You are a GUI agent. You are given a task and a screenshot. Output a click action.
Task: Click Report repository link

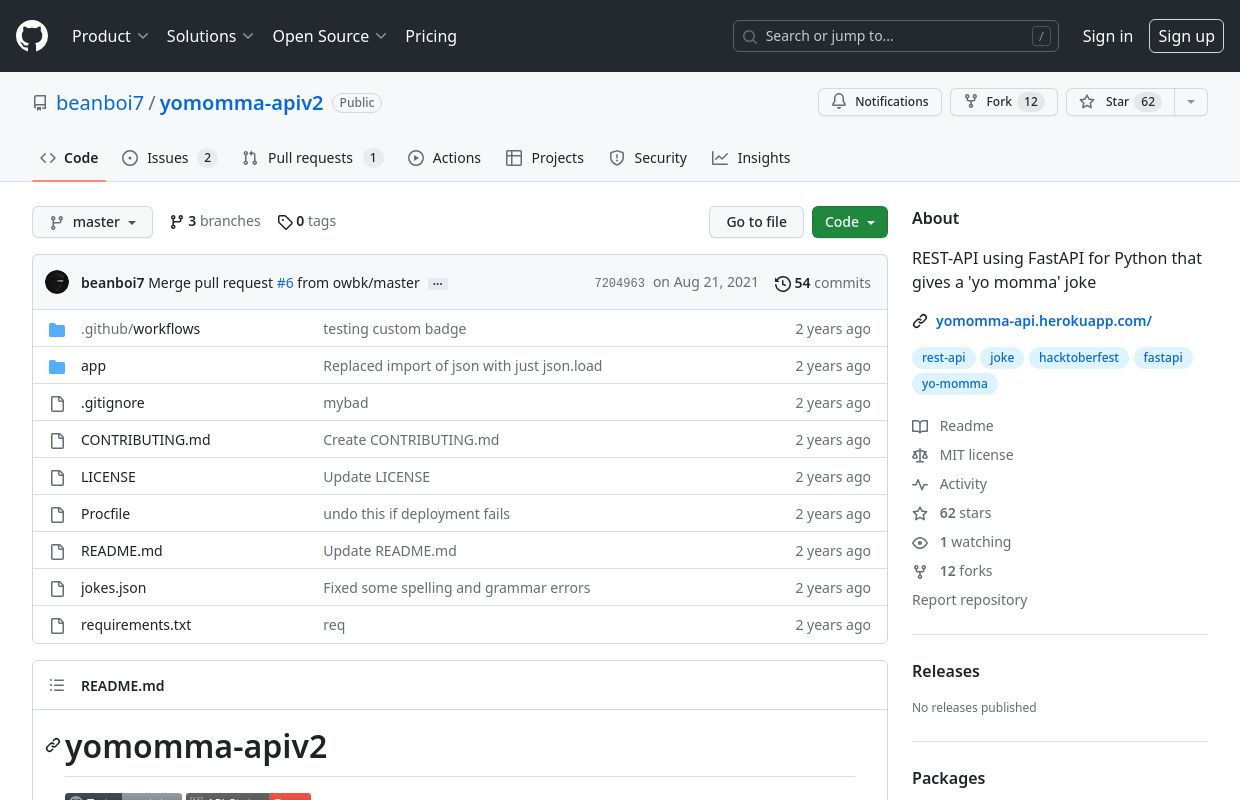[x=970, y=600]
